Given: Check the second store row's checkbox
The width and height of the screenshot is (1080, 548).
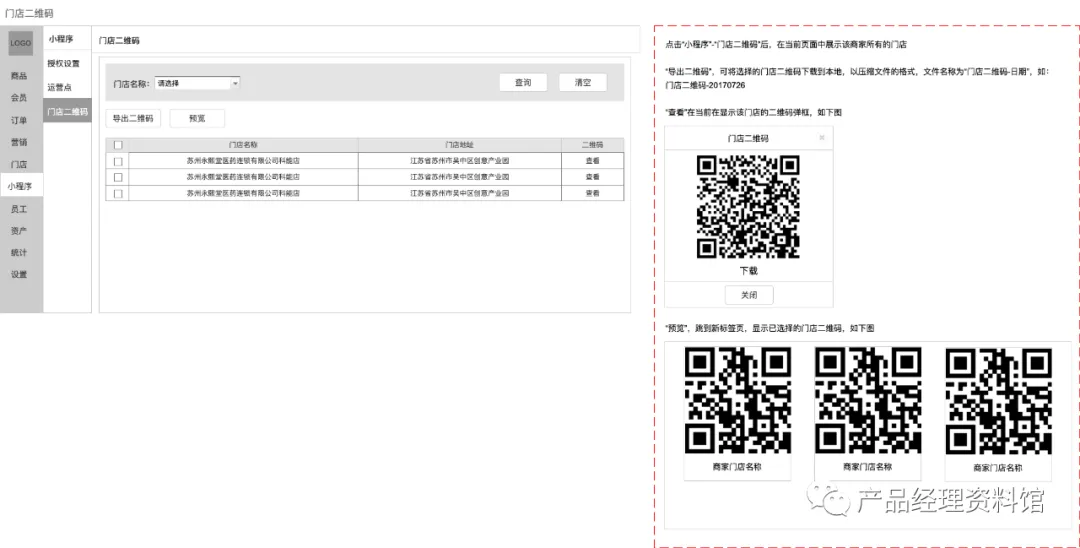Looking at the screenshot, I should 118,177.
